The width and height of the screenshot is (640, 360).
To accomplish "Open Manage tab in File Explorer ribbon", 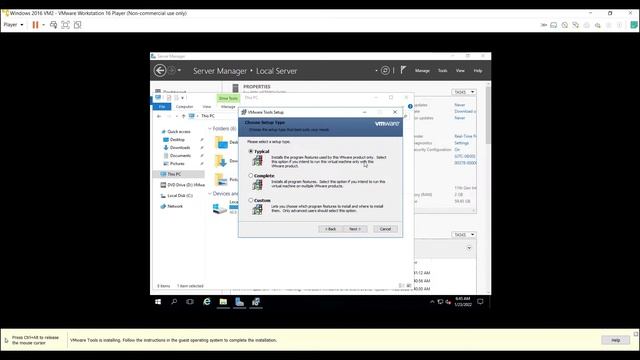I will (228, 107).
